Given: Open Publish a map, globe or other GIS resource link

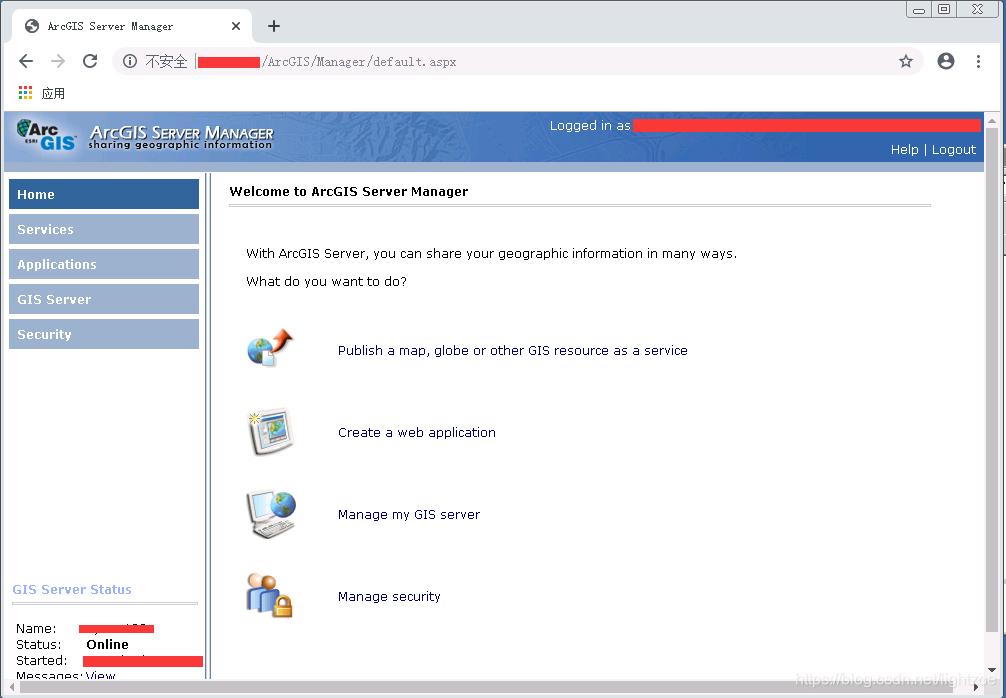Looking at the screenshot, I should pyautogui.click(x=513, y=350).
